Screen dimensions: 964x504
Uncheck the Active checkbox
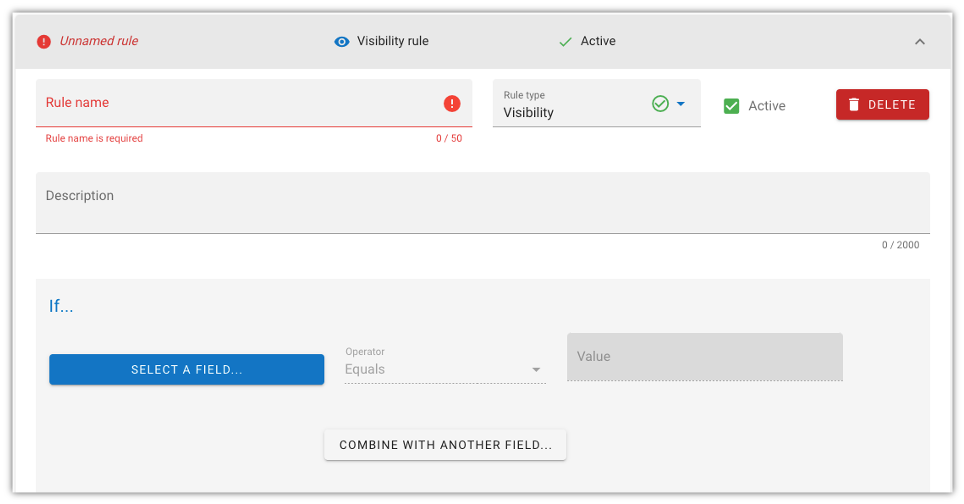pyautogui.click(x=732, y=106)
